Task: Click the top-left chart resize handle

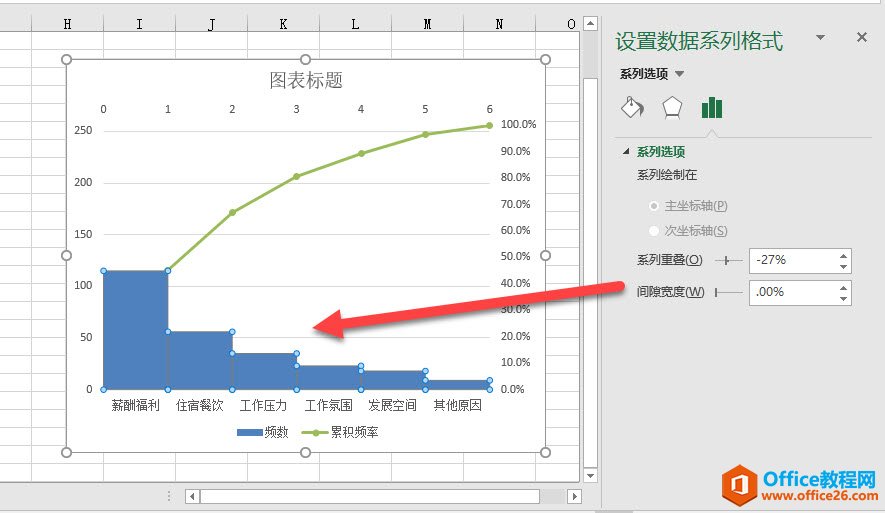Action: point(67,60)
